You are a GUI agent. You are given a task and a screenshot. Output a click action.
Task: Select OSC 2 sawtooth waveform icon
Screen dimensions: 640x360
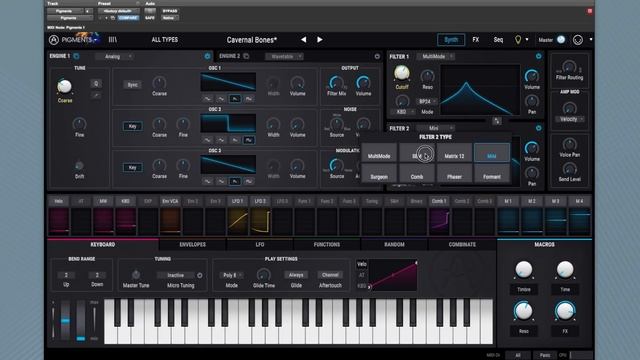235,140
